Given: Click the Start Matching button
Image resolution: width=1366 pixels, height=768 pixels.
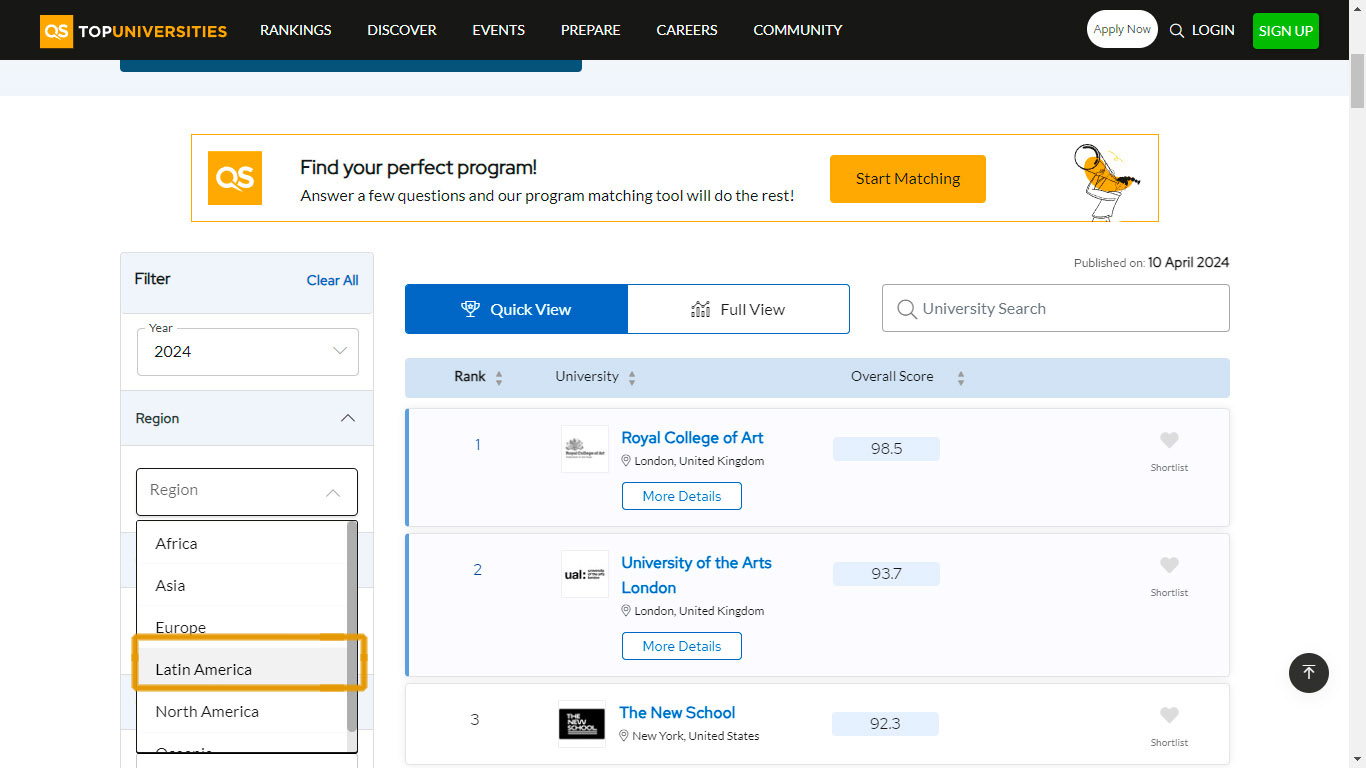Looking at the screenshot, I should click(908, 179).
